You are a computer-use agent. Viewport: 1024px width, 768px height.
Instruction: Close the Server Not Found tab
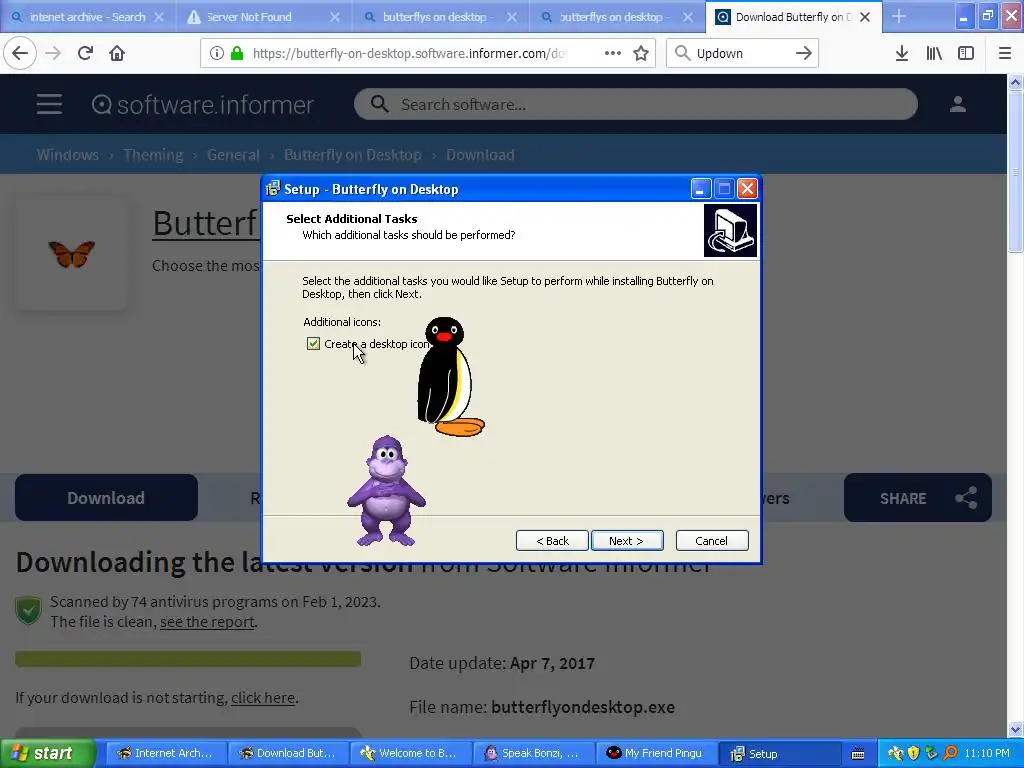pyautogui.click(x=335, y=17)
